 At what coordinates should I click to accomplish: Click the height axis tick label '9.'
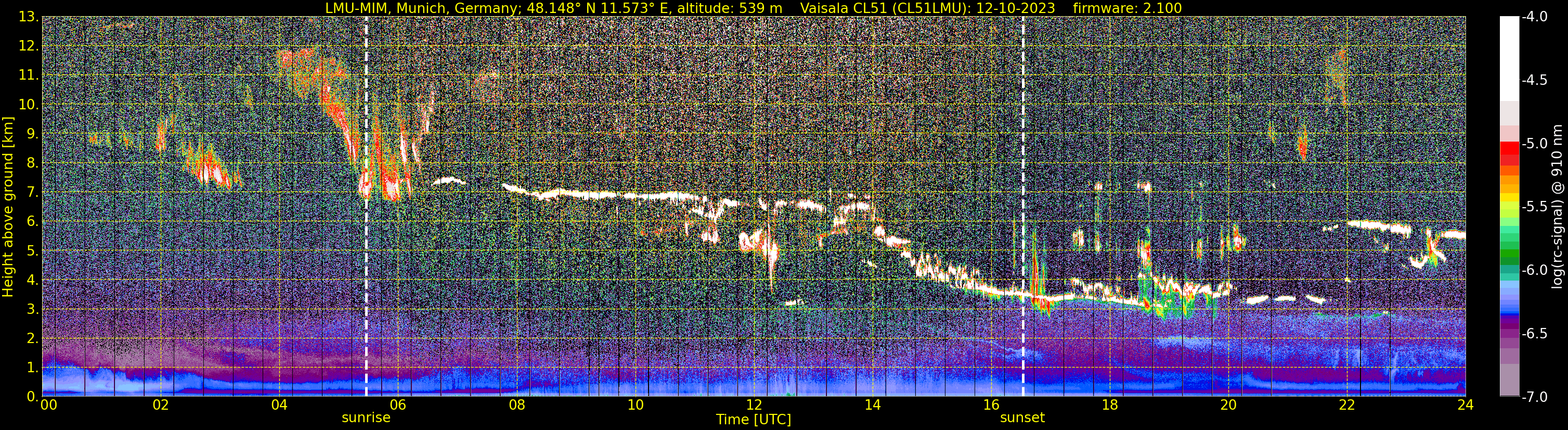point(32,134)
